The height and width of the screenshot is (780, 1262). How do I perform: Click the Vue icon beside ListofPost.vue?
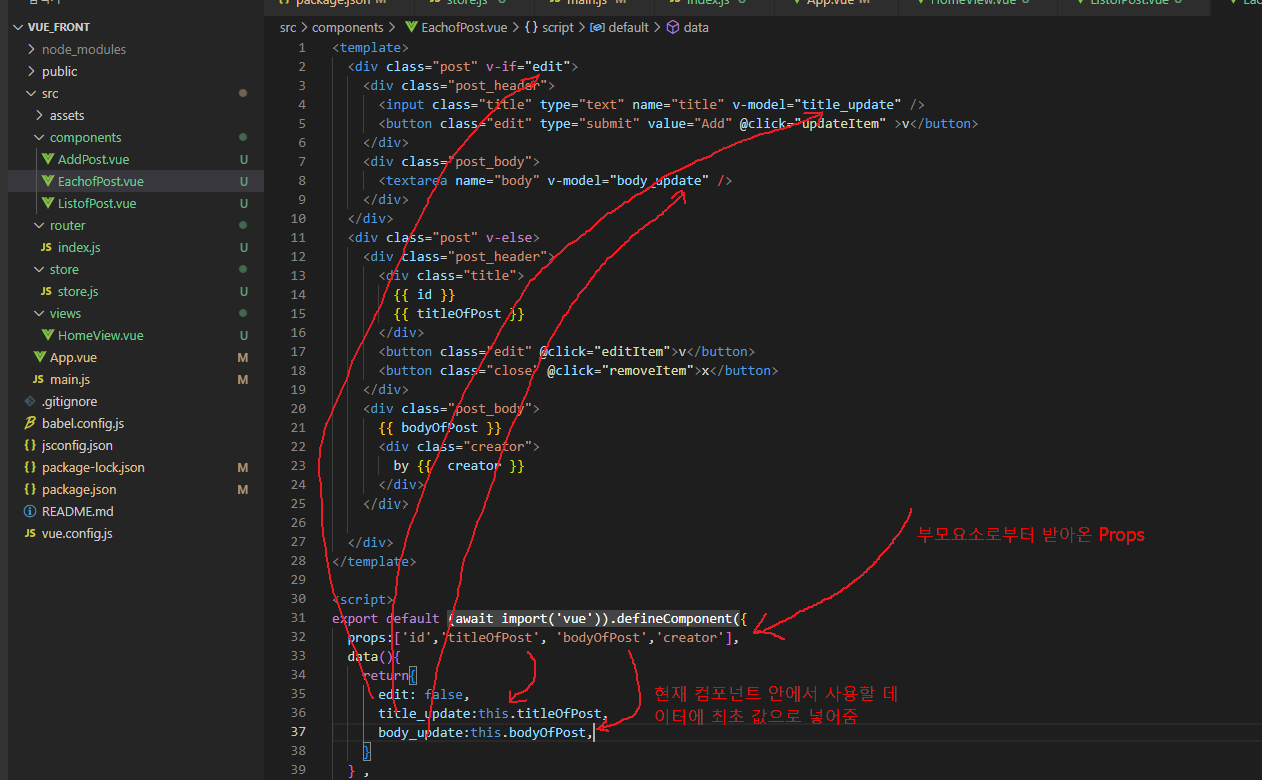[47, 203]
